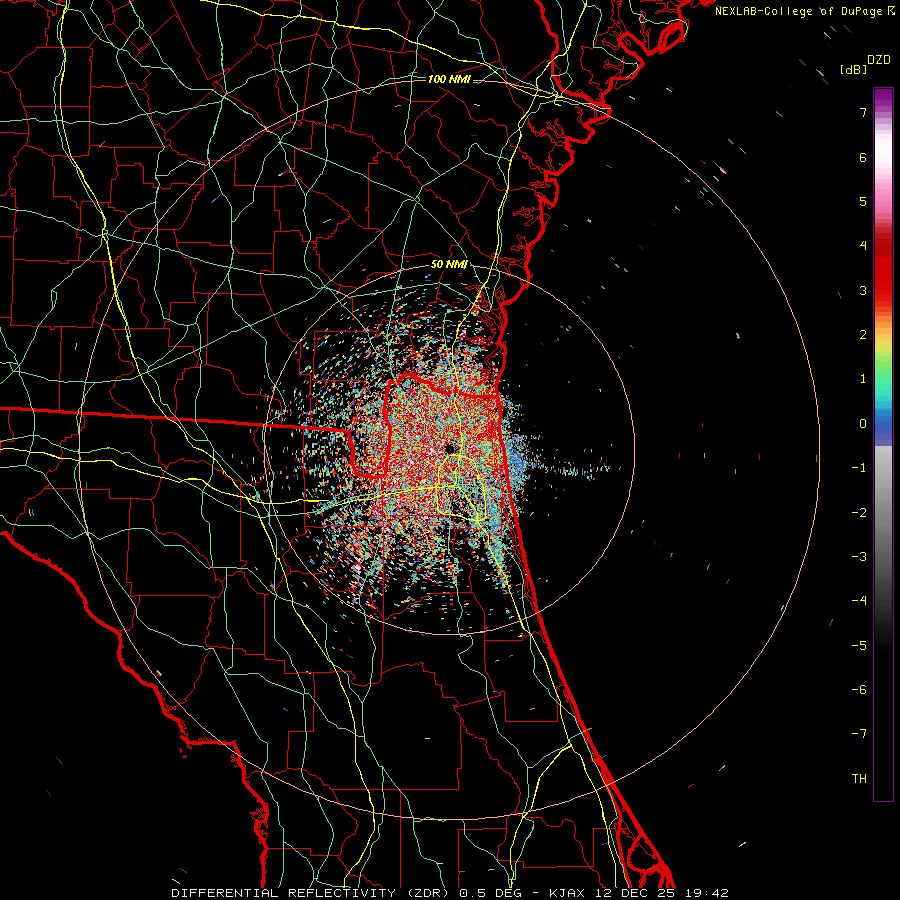Click the red 3 dB band of color bar
This screenshot has width=900, height=900.
[x=883, y=290]
